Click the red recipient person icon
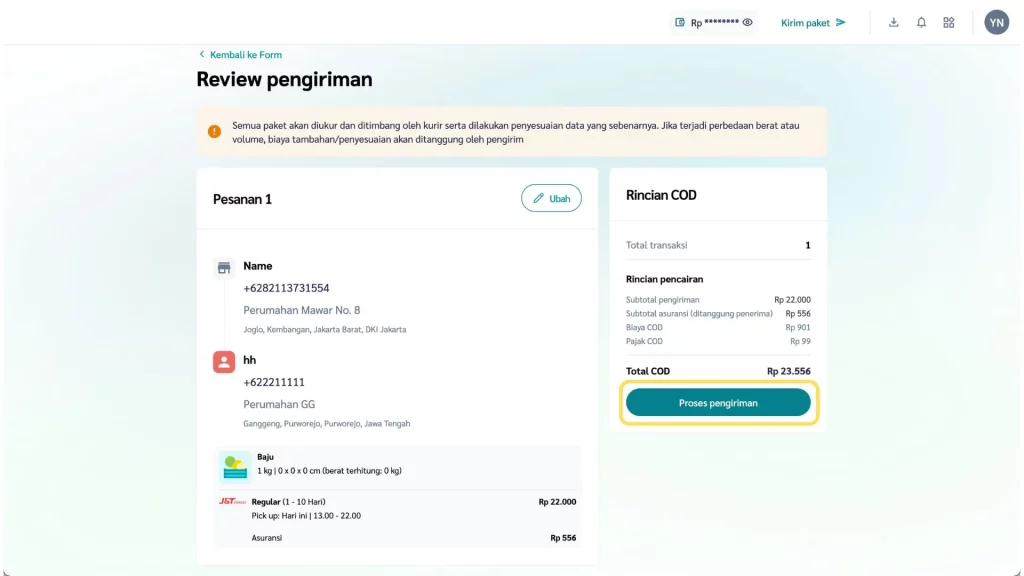Viewport: 1024px width, 576px height. 224,361
